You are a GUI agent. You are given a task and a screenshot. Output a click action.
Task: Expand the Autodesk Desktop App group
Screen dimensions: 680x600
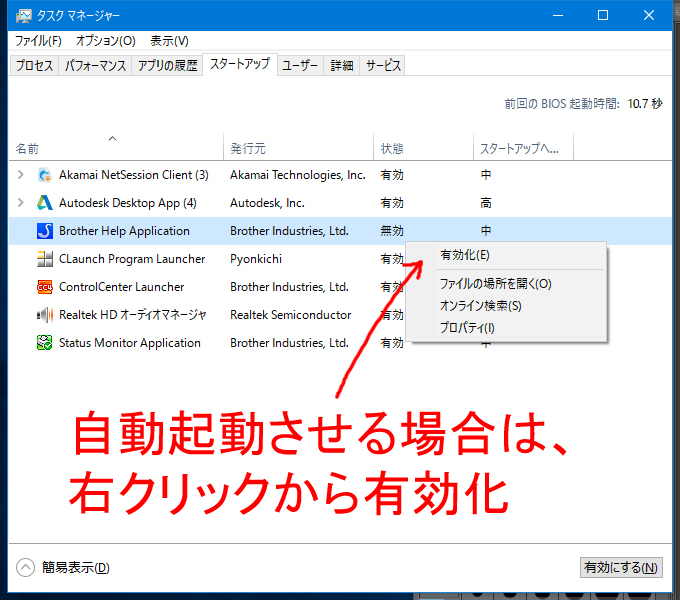(x=20, y=203)
